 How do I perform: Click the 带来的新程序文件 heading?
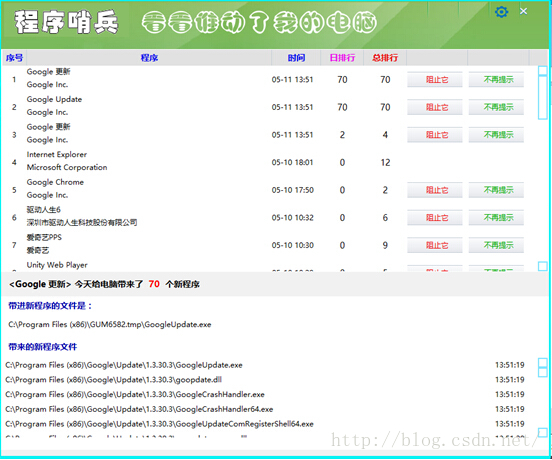point(43,347)
